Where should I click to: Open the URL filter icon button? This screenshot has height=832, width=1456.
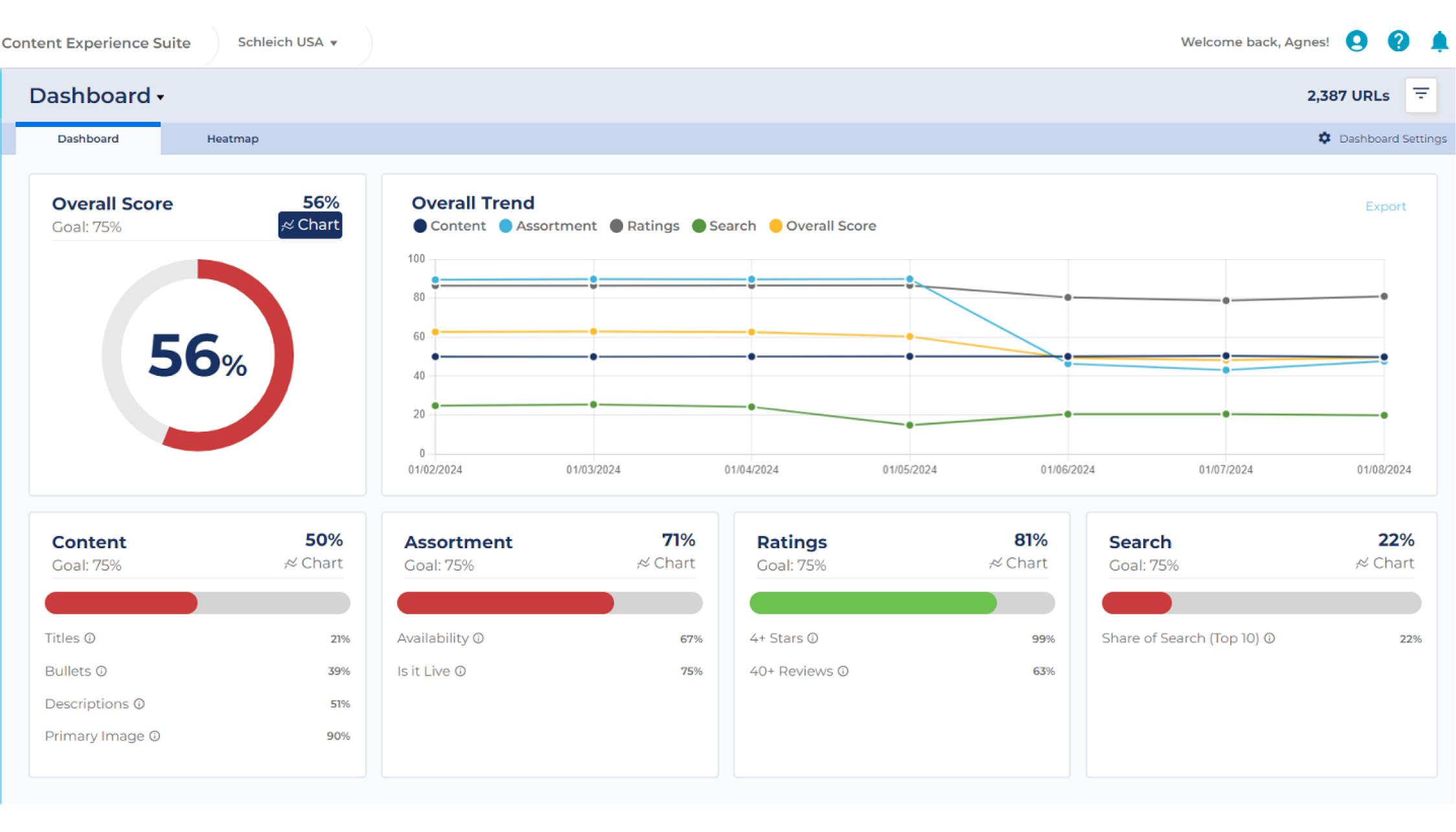(1420, 95)
